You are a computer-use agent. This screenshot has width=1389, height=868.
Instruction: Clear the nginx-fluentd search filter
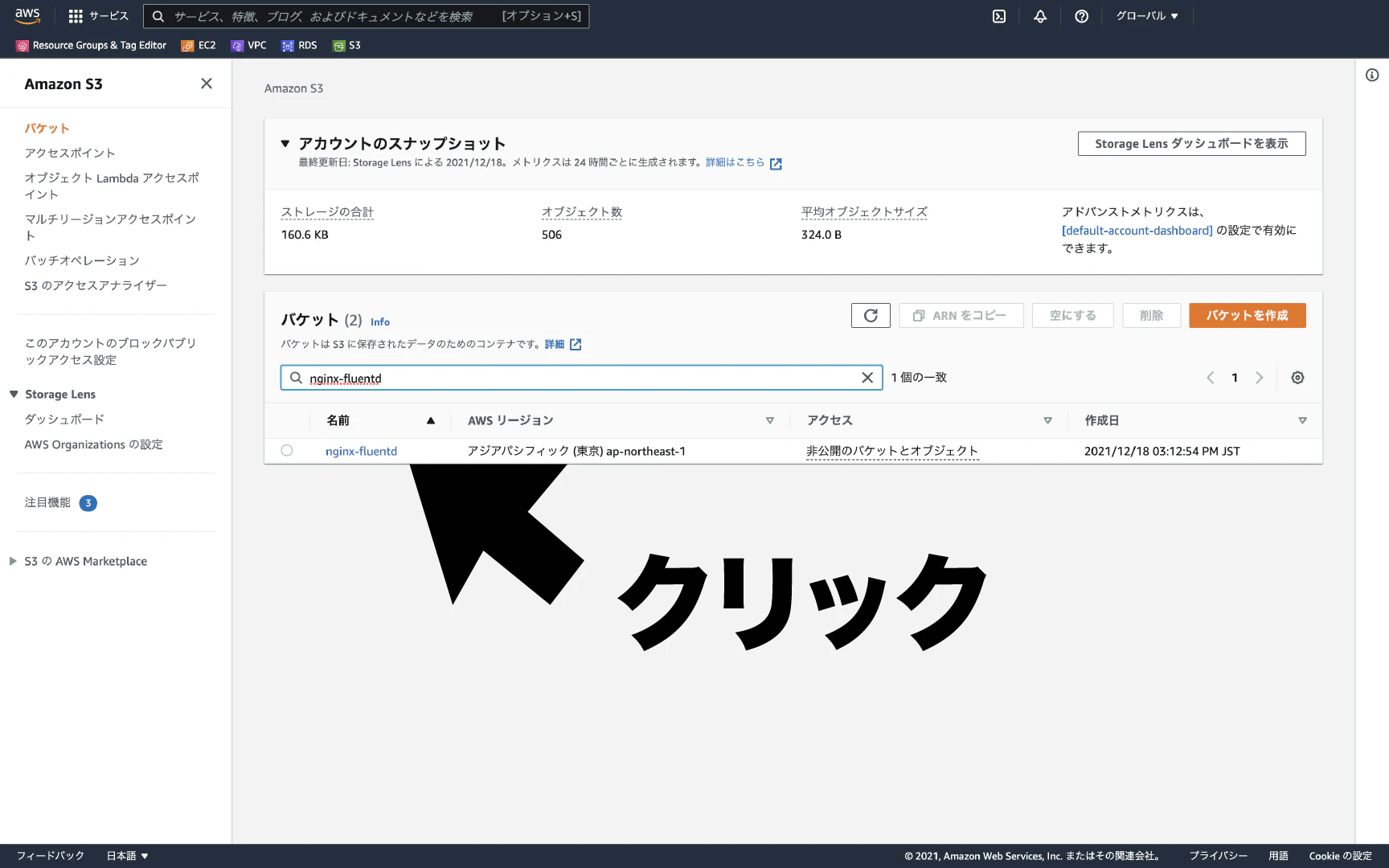coord(867,378)
